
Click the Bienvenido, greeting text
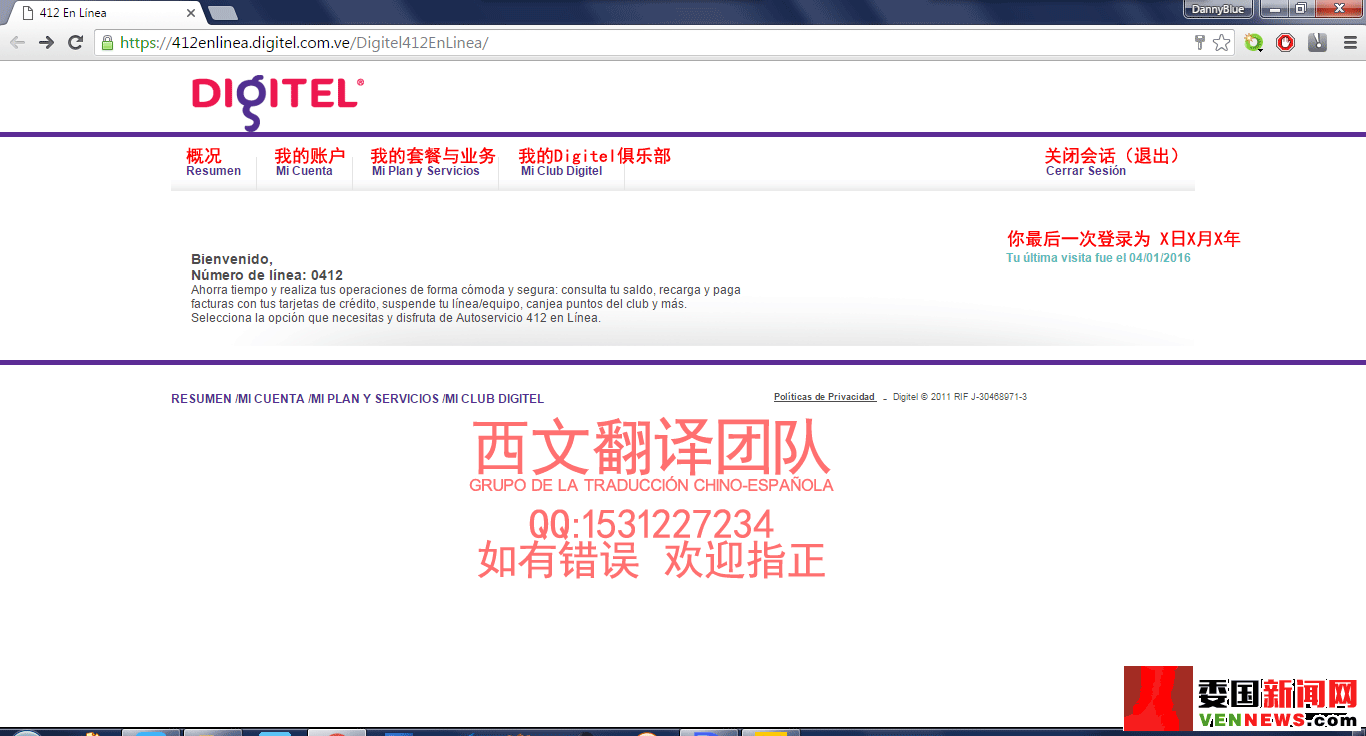(232, 259)
